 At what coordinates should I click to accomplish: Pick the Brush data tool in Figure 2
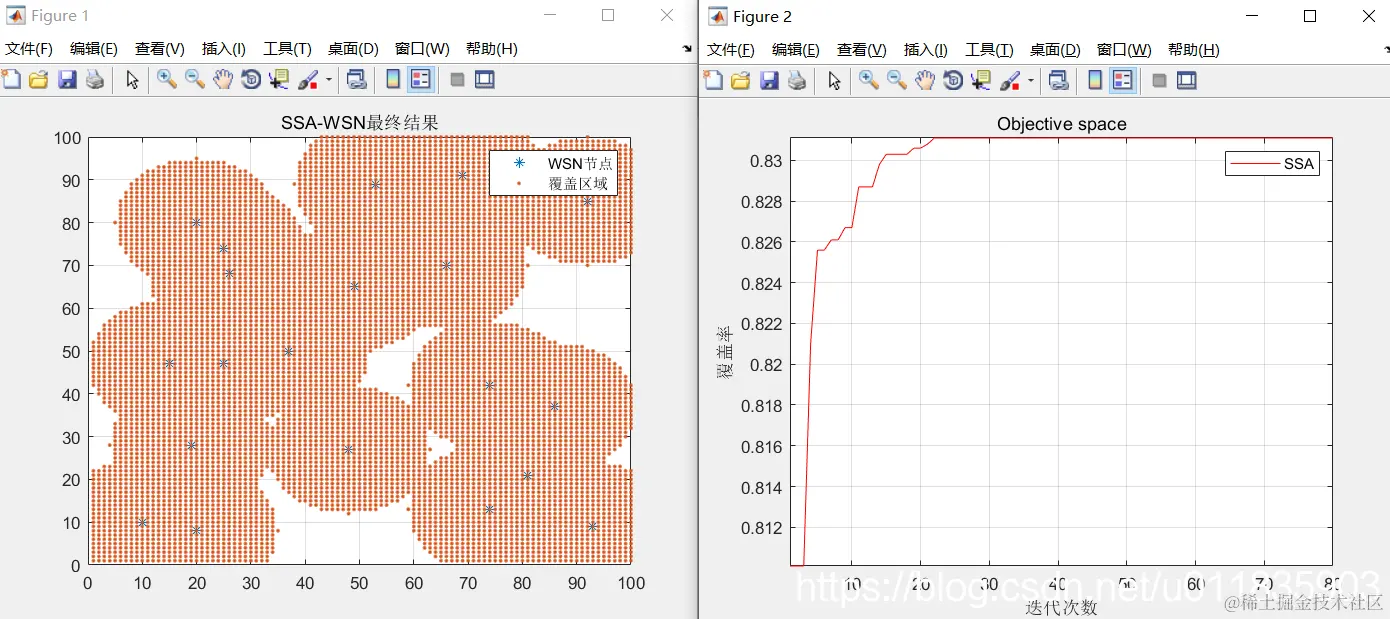1011,81
